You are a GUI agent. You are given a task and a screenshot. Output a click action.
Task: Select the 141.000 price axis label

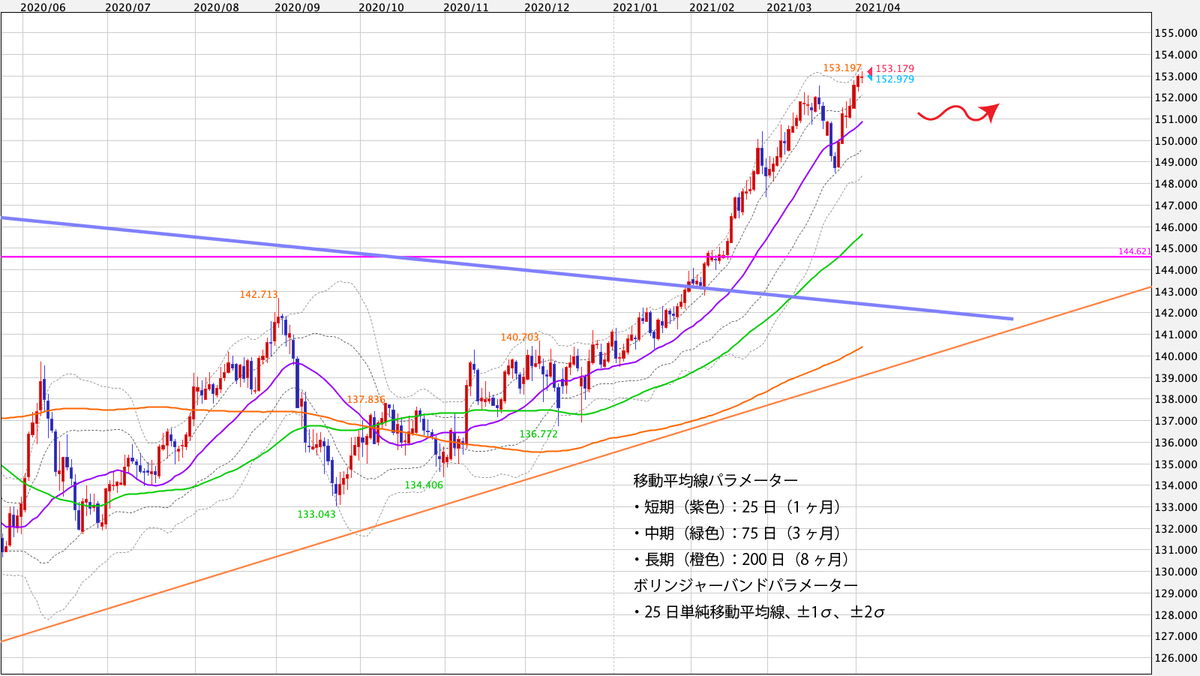tap(1177, 335)
